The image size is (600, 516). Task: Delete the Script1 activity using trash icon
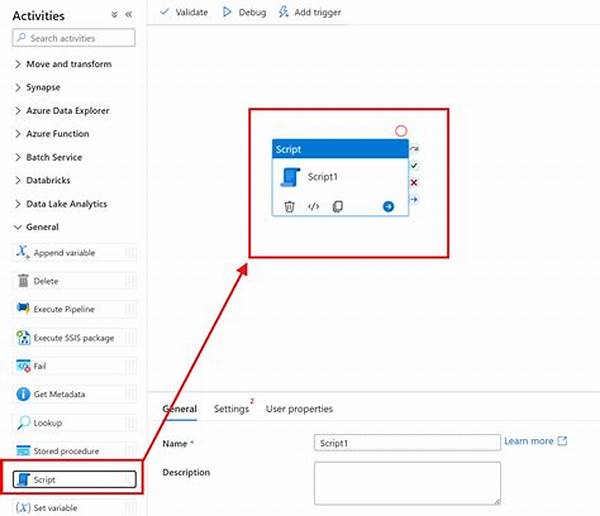point(289,207)
